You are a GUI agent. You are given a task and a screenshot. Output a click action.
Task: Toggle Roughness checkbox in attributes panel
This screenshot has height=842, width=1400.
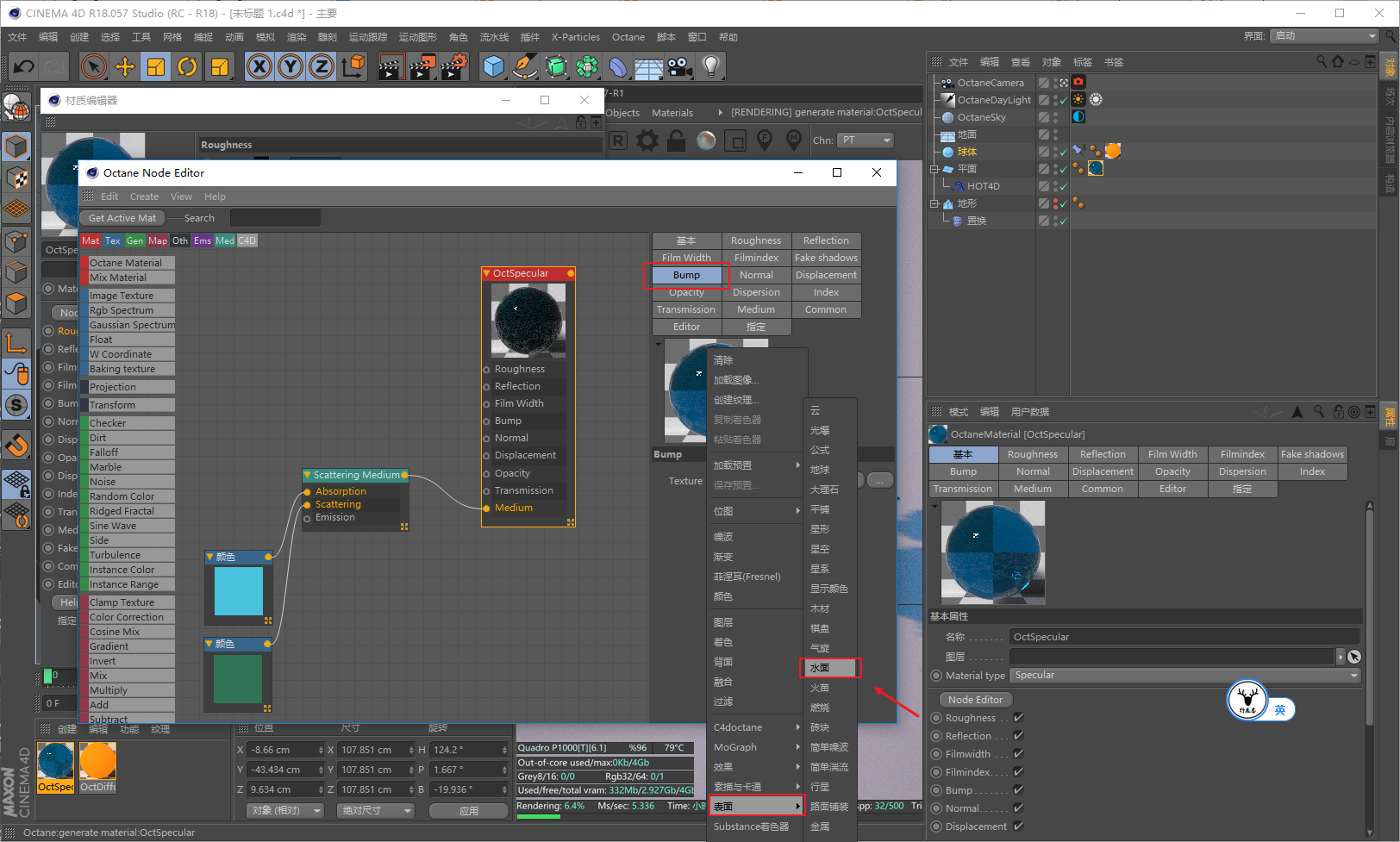[x=1018, y=717]
